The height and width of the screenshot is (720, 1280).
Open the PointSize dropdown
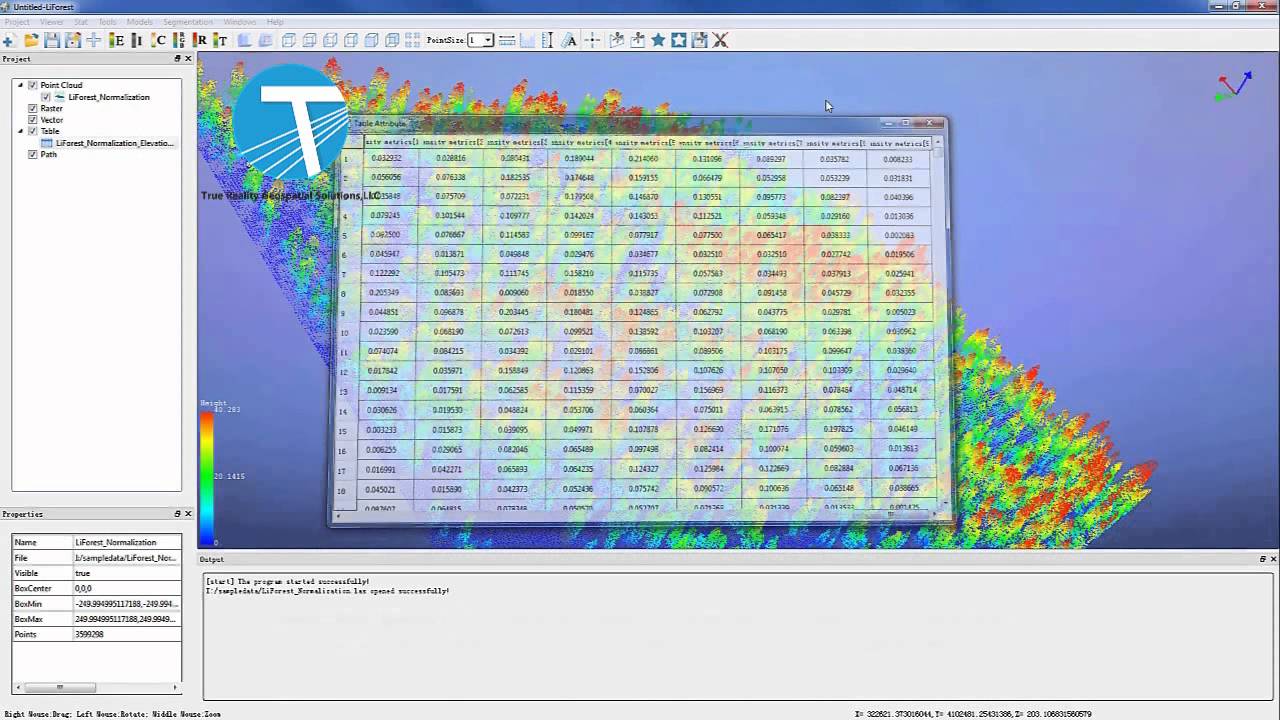click(488, 40)
